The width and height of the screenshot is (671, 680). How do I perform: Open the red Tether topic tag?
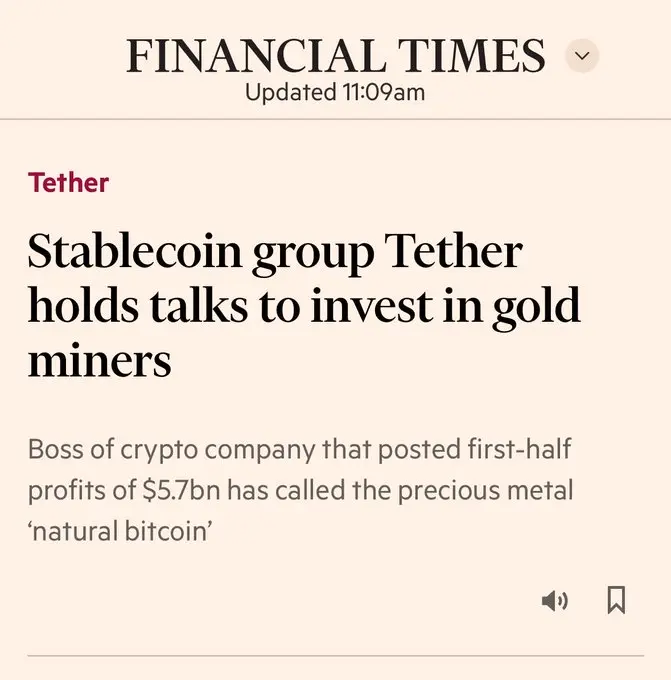pos(68,182)
